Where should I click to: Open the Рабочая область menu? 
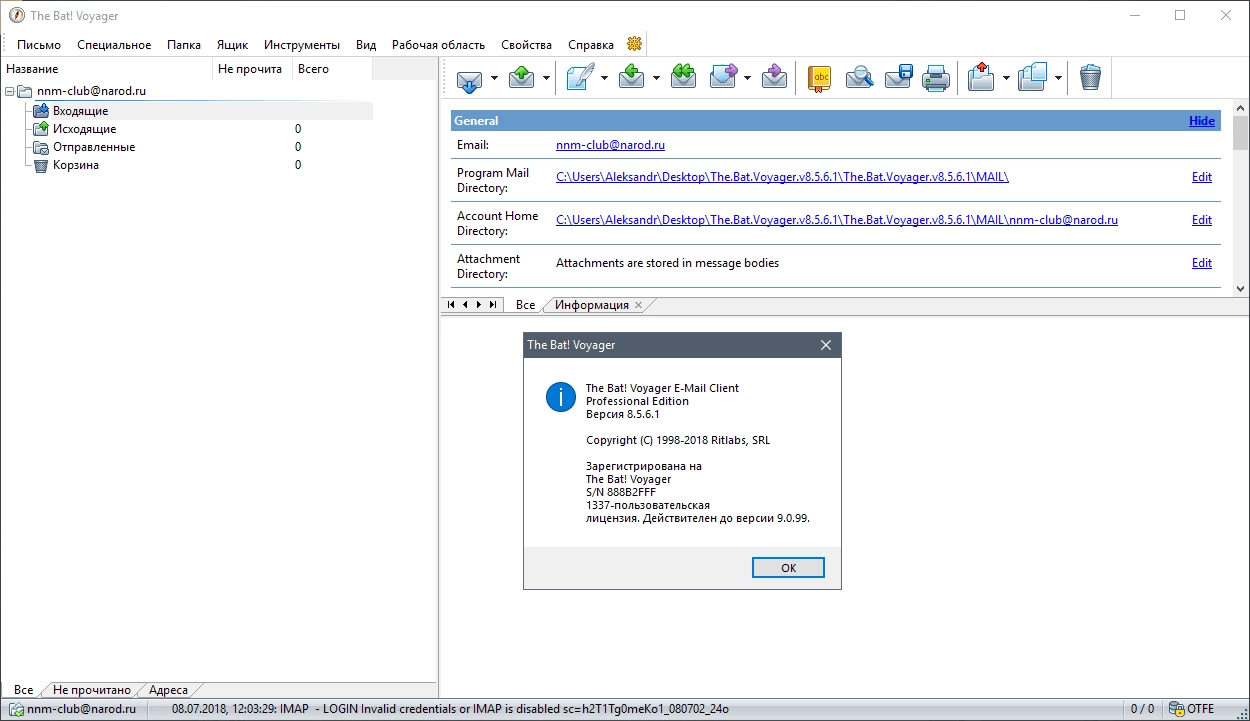click(438, 45)
